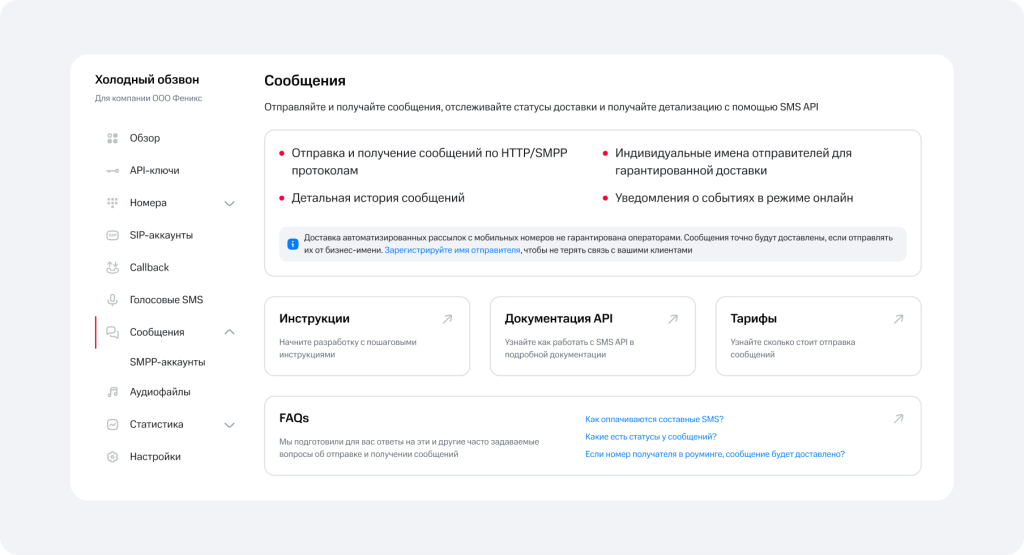Image resolution: width=1024 pixels, height=555 pixels.
Task: Open the Какие есть статусы у сообщений link
Action: click(650, 437)
